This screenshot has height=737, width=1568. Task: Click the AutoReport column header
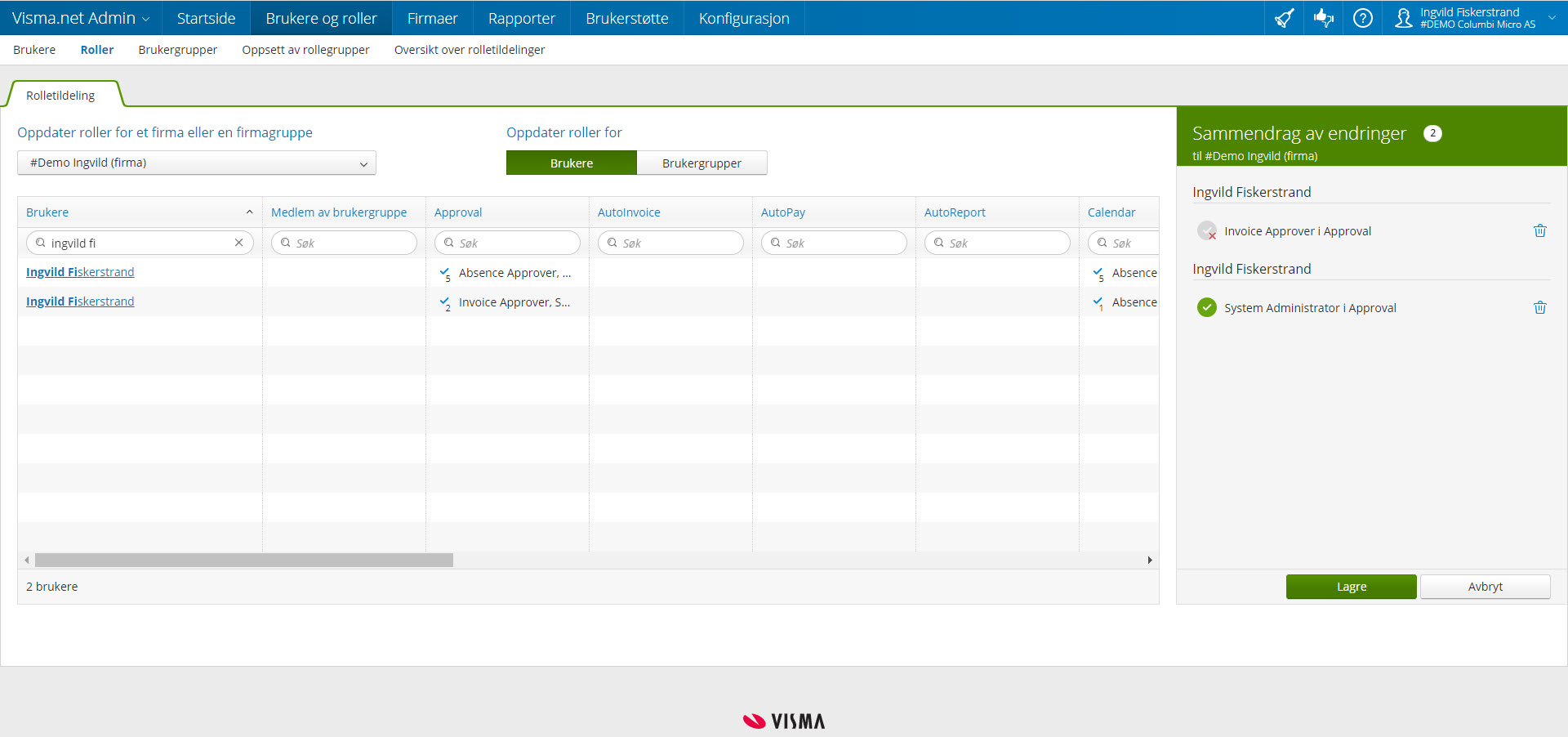955,212
